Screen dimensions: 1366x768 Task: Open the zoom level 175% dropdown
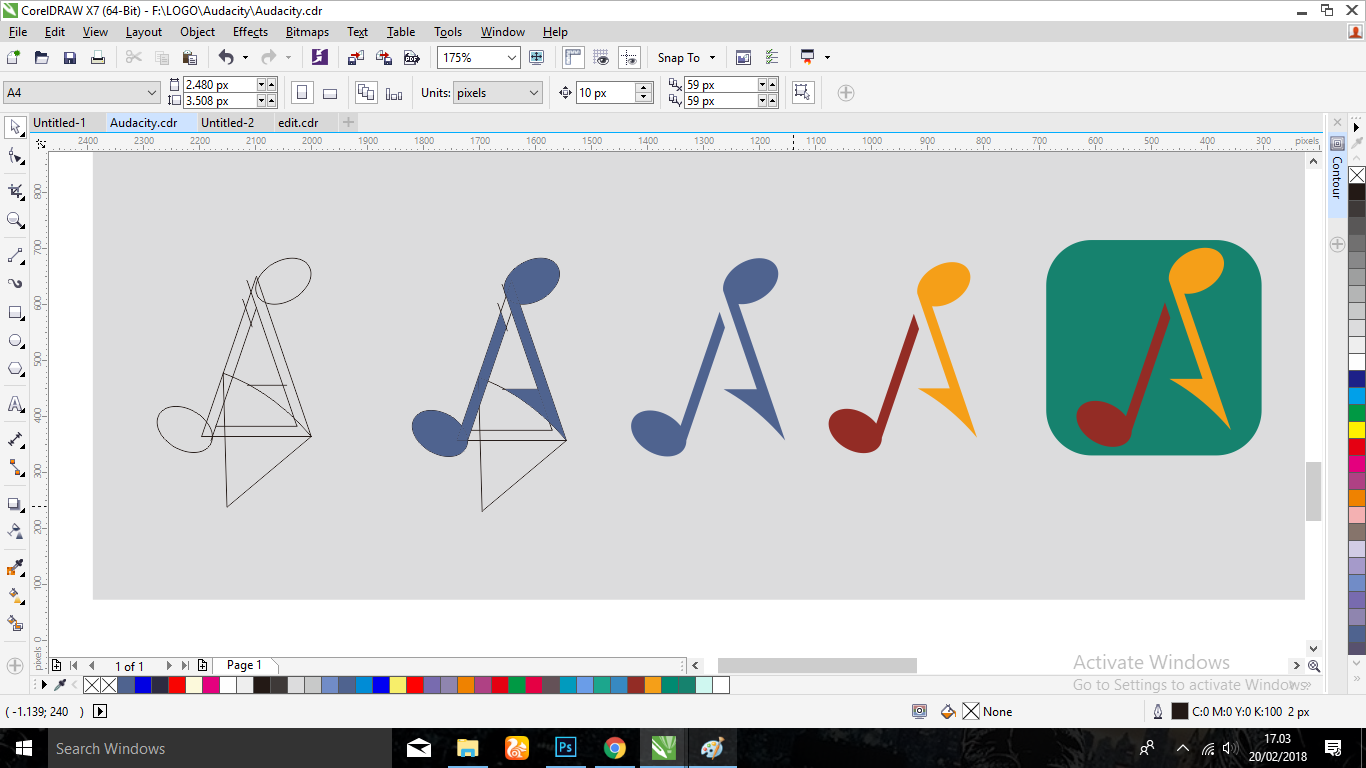point(512,58)
